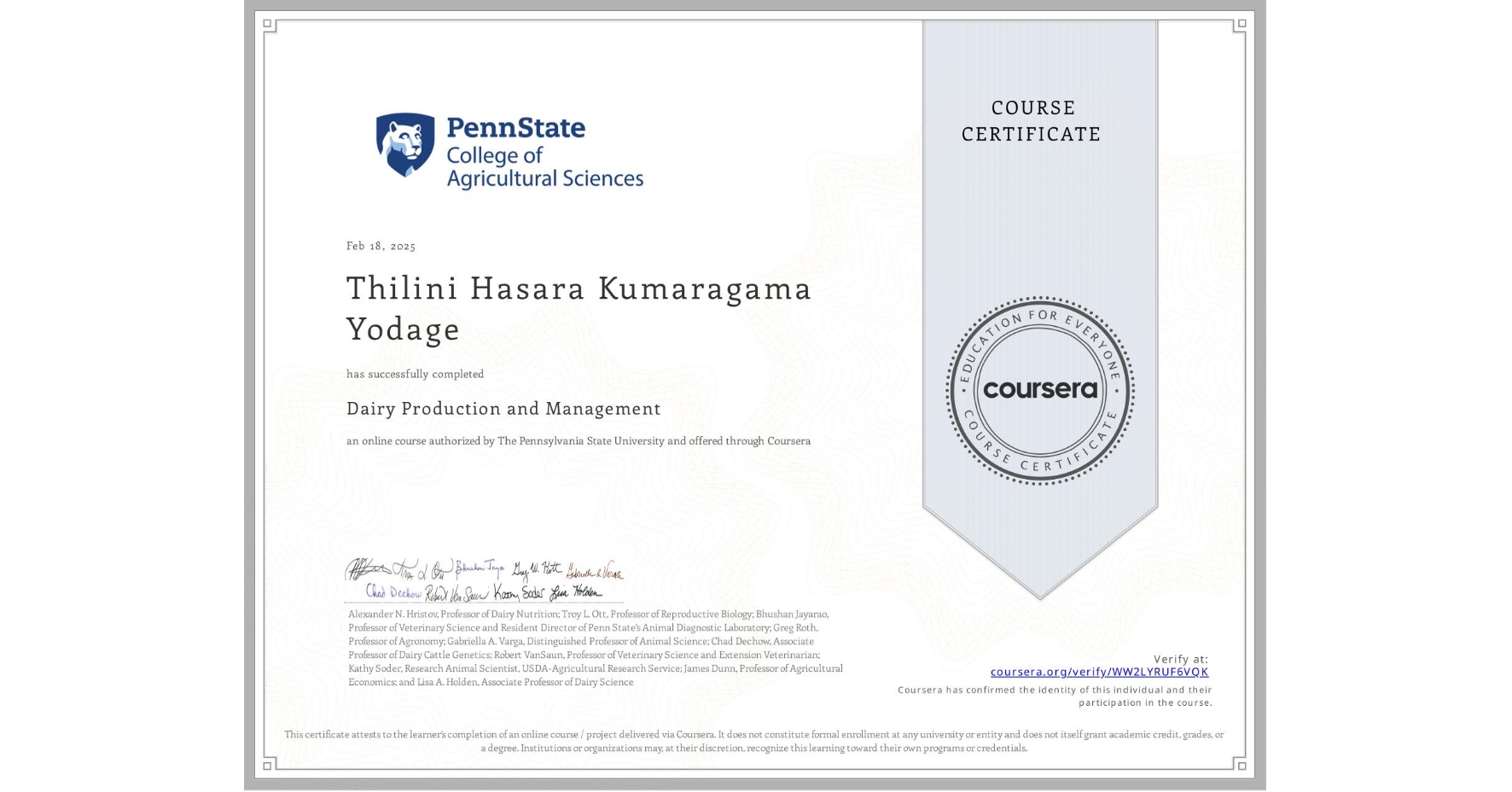1512x792 pixels.
Task: Click the coursera wordmark inside the seal
Action: pos(1039,390)
